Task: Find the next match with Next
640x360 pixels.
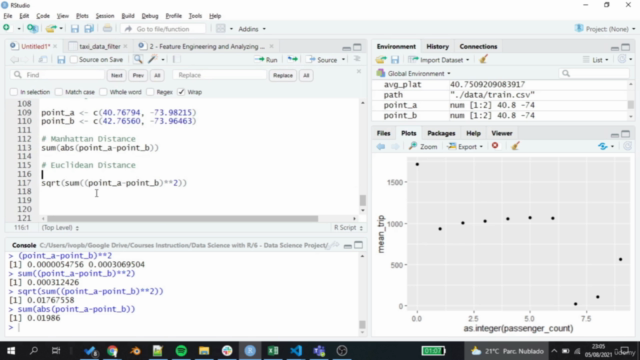Action: [x=116, y=75]
